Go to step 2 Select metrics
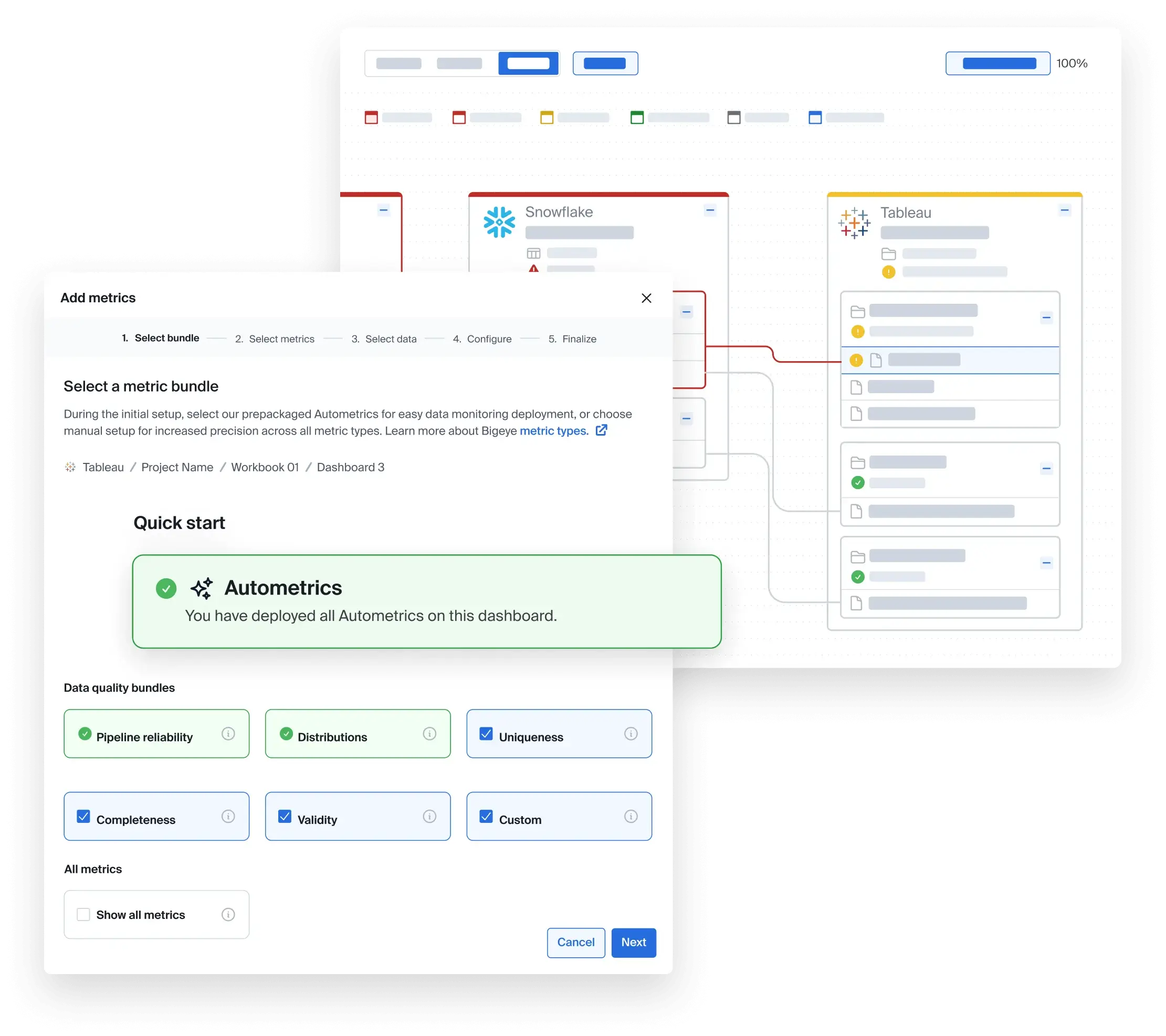 click(275, 339)
